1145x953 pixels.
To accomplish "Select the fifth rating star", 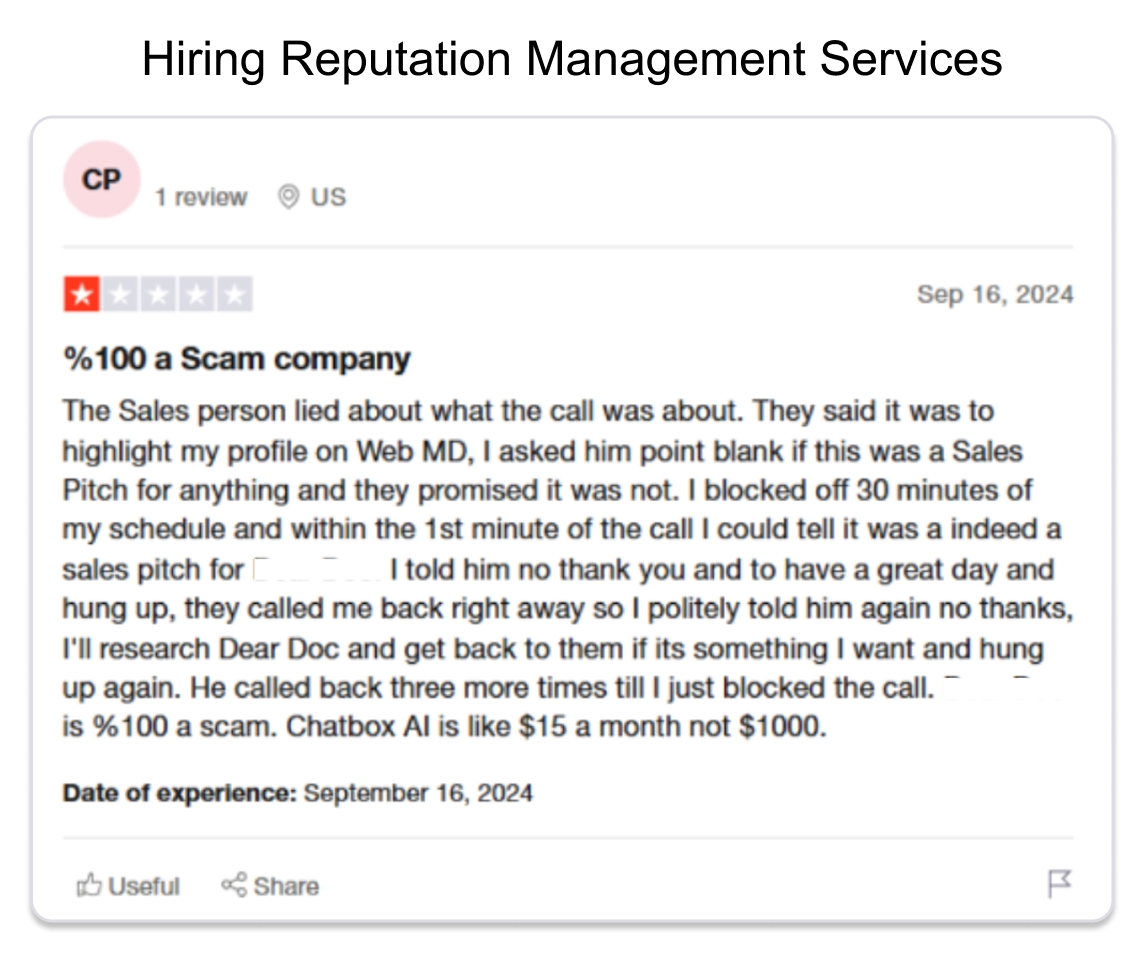I will click(x=234, y=295).
